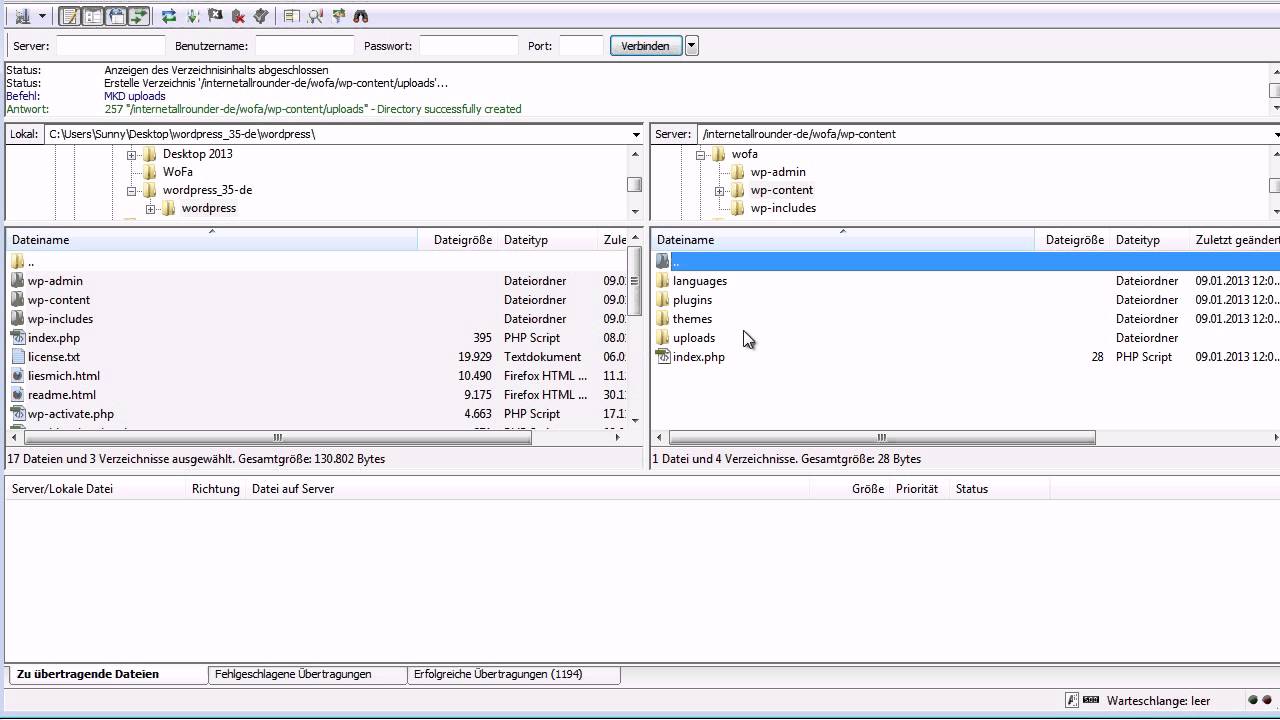The image size is (1280, 720).
Task: Click the local Dateigröße column header
Action: [x=460, y=240]
